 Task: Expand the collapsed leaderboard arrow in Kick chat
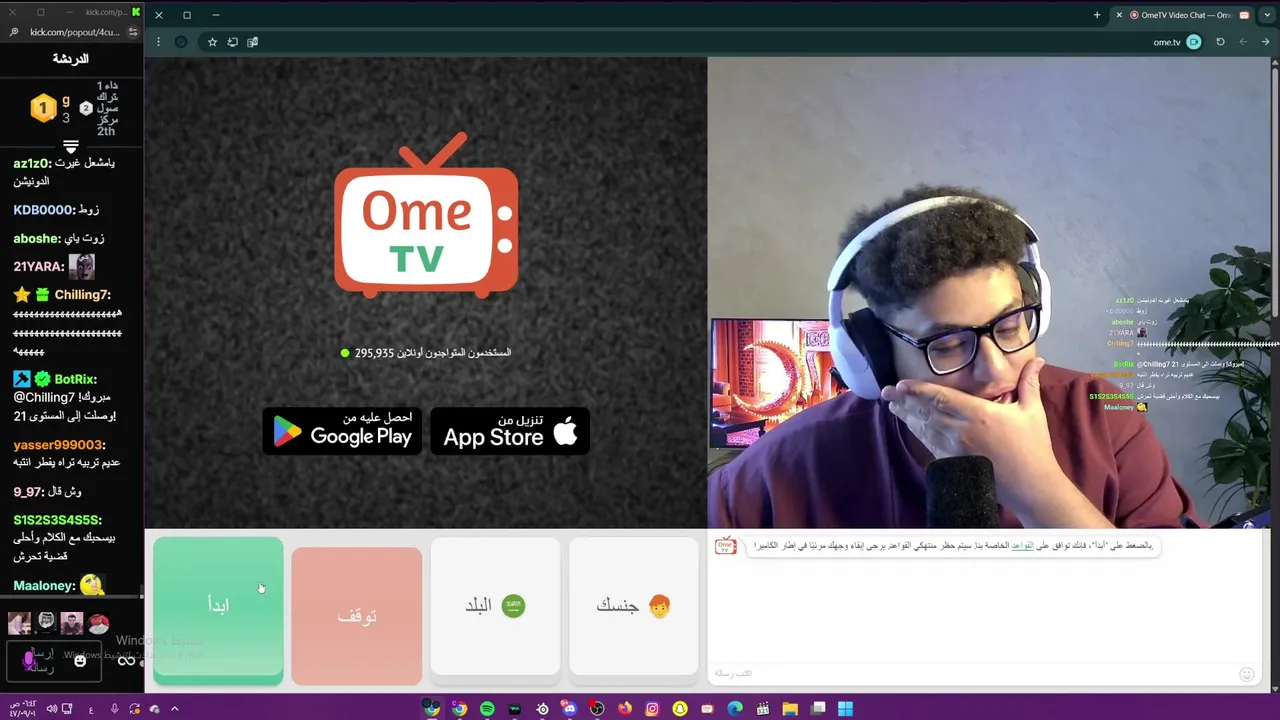pos(70,147)
